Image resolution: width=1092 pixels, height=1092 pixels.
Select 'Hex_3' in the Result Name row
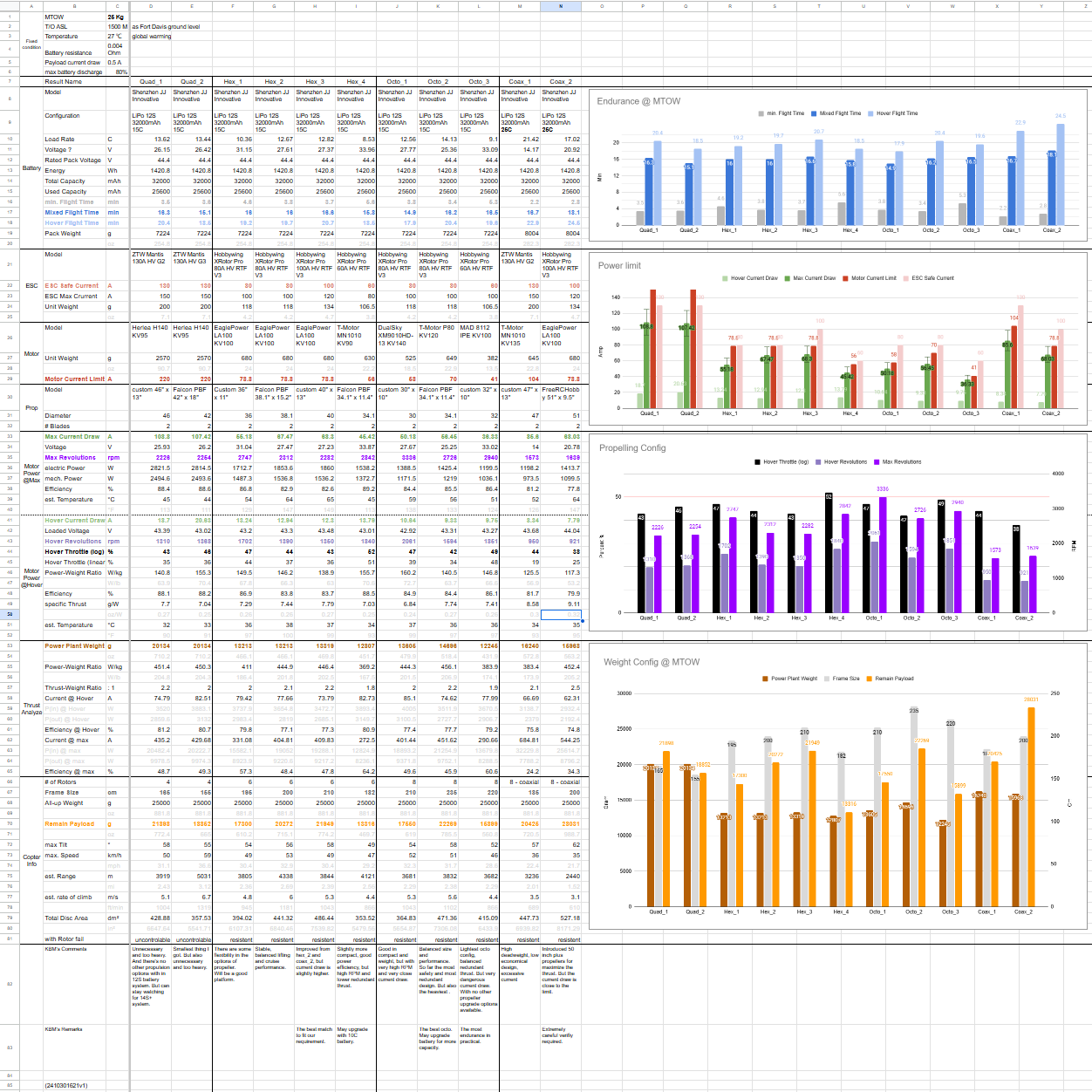(315, 81)
